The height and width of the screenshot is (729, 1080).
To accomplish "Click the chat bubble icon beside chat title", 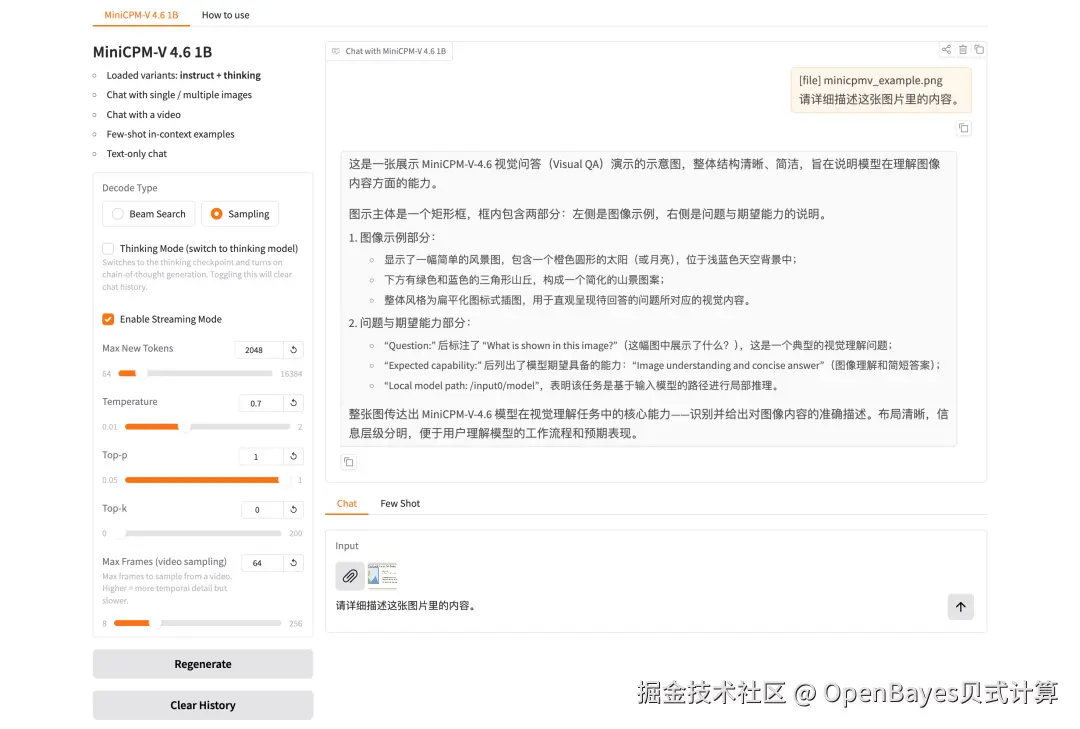I will coord(336,51).
